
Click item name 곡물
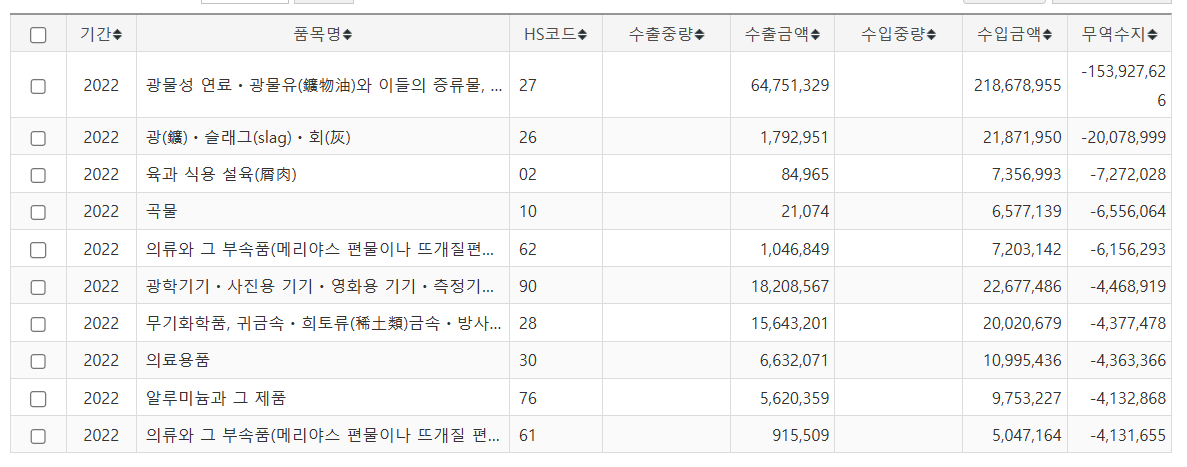pos(160,212)
